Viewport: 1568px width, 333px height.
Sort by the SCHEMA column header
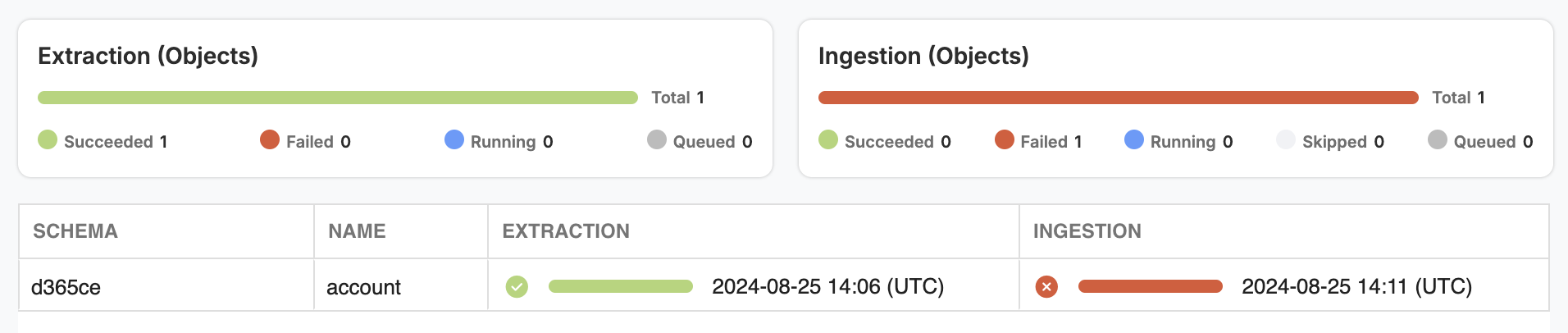75,231
